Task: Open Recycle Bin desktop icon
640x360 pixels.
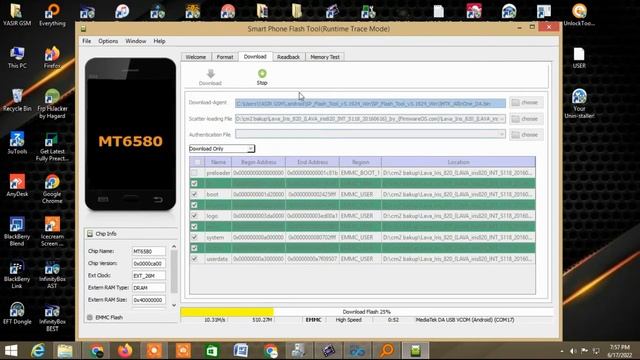Action: coord(17,100)
